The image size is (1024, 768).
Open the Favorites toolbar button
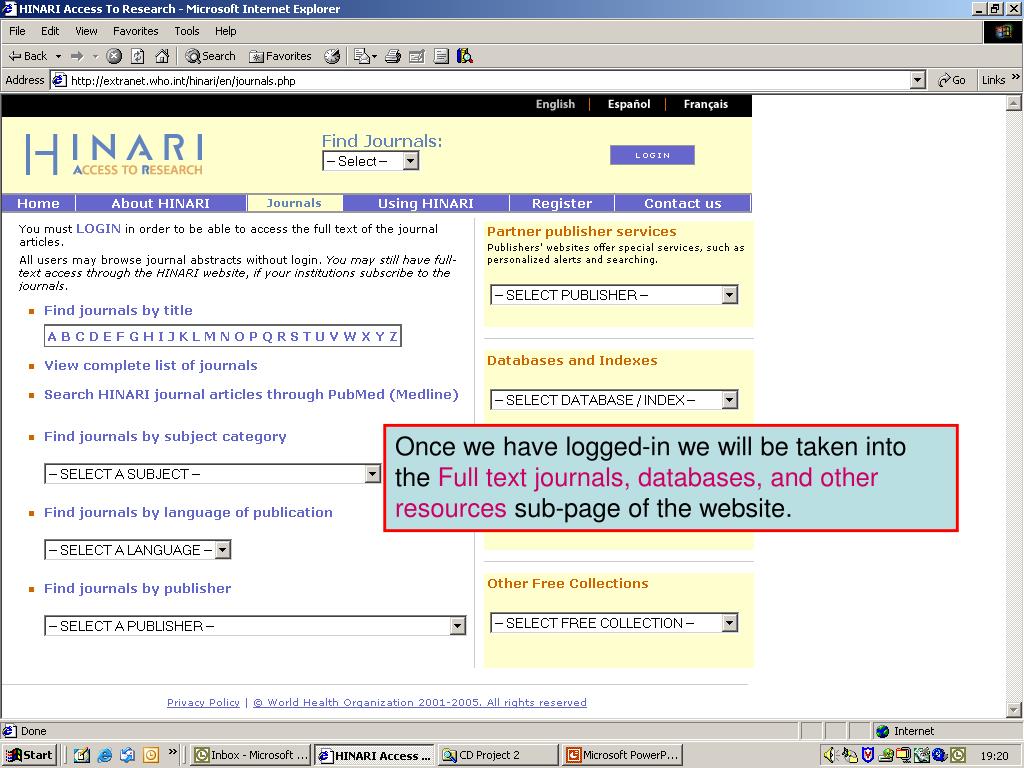click(x=281, y=56)
